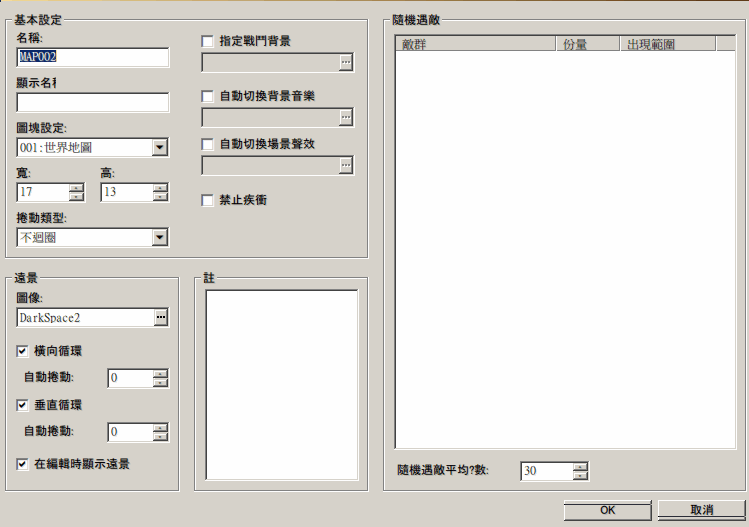
Task: Open the battle background browse ellipsis button
Action: (346, 63)
